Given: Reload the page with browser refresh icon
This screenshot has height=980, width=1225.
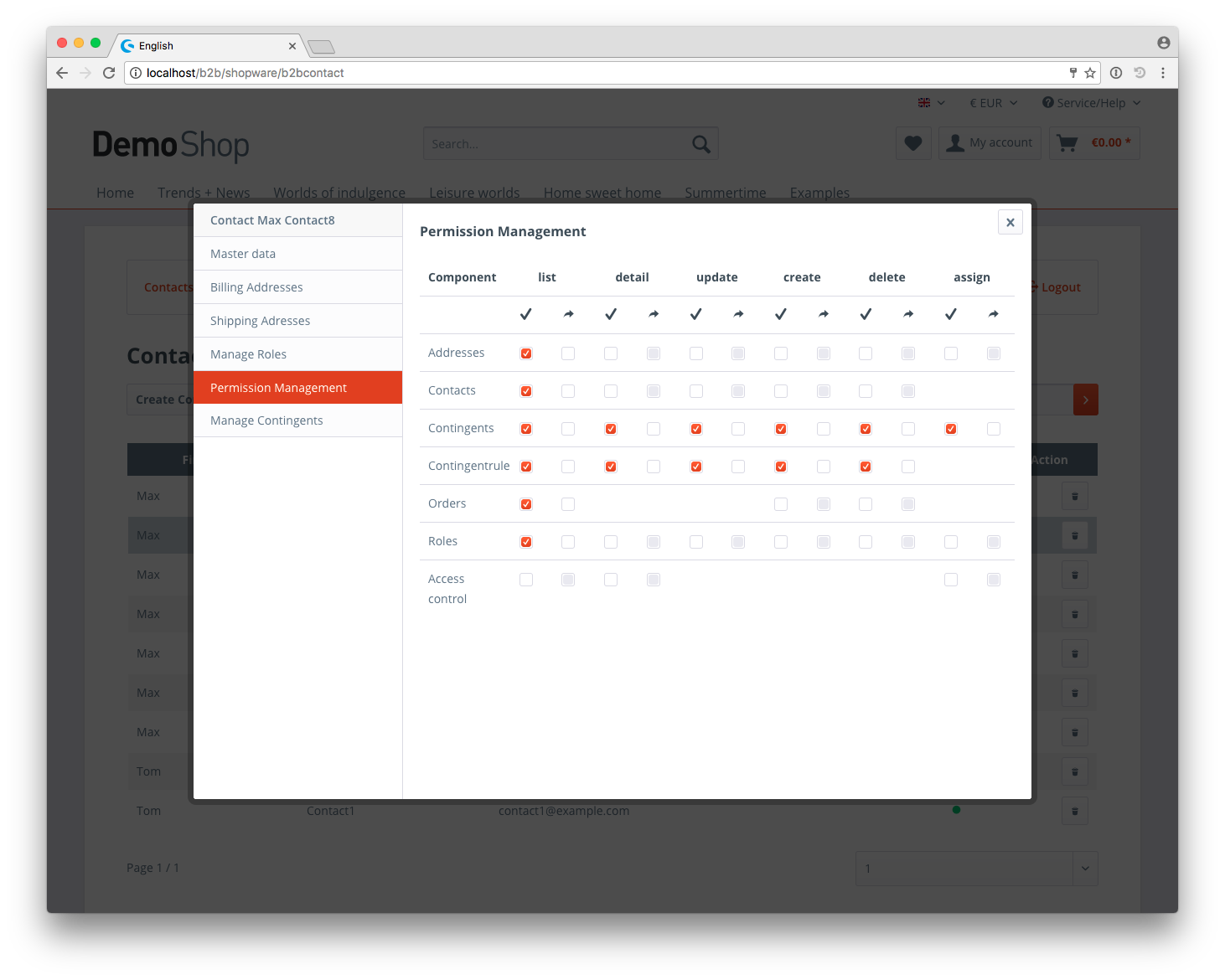Looking at the screenshot, I should pyautogui.click(x=109, y=73).
